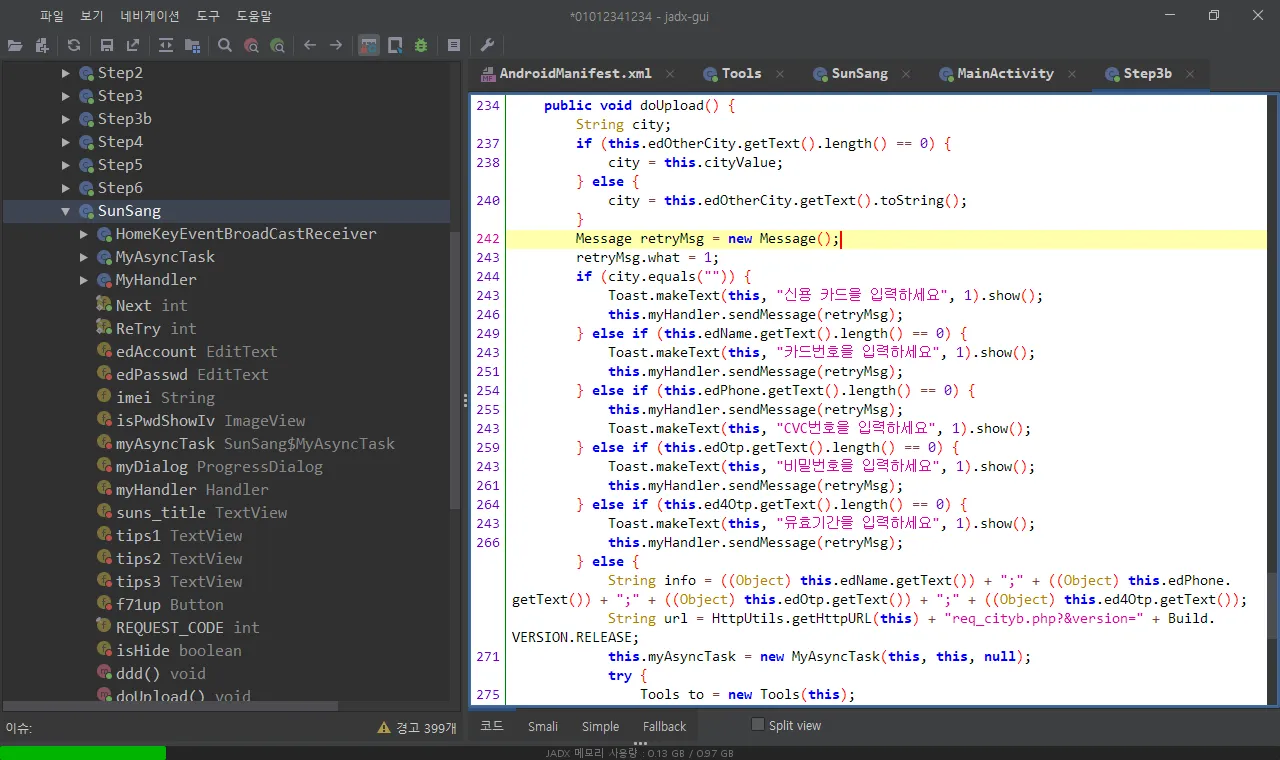Image resolution: width=1280 pixels, height=760 pixels.
Task: Close the Tools tab
Action: tap(779, 74)
